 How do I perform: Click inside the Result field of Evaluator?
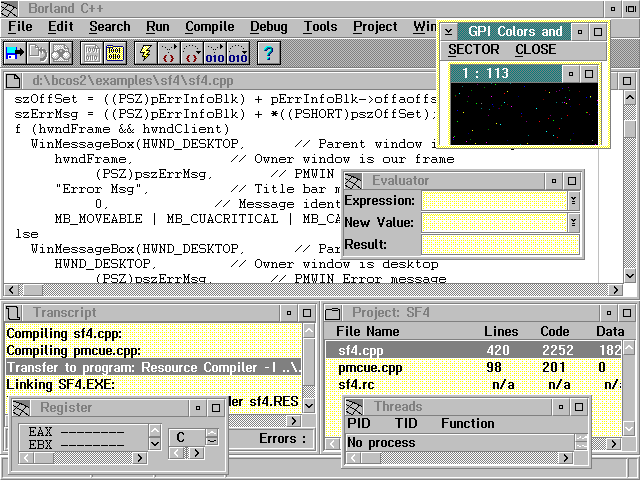[499, 245]
